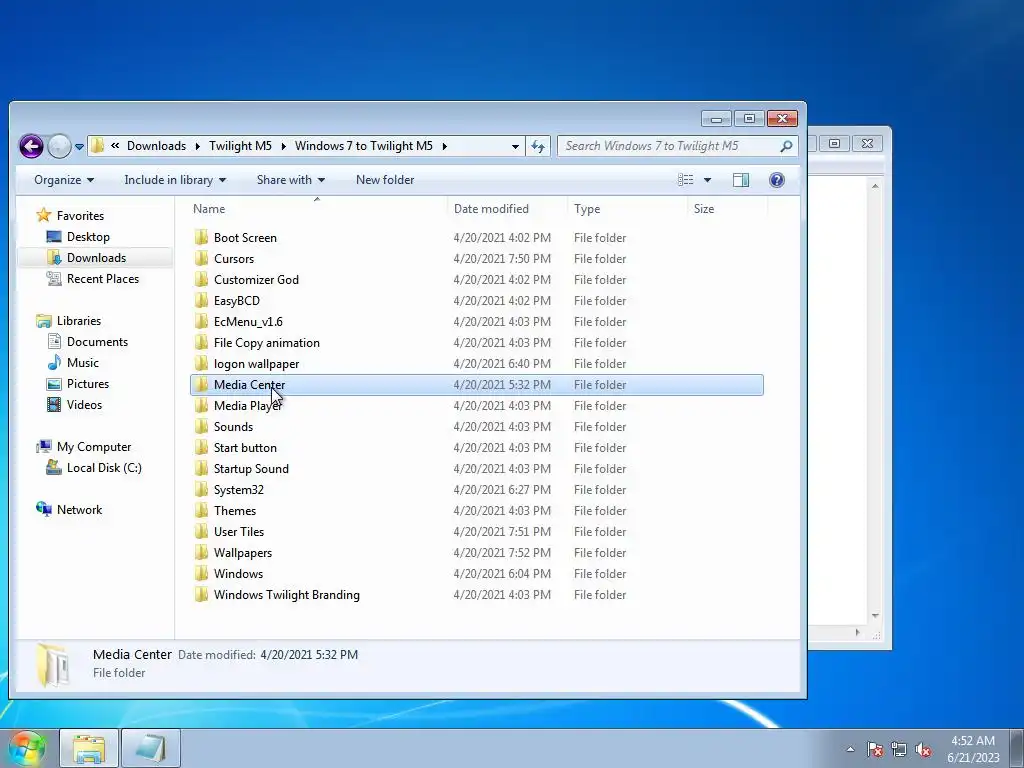Open the view options dropdown arrow
The image size is (1024, 768).
pos(707,180)
